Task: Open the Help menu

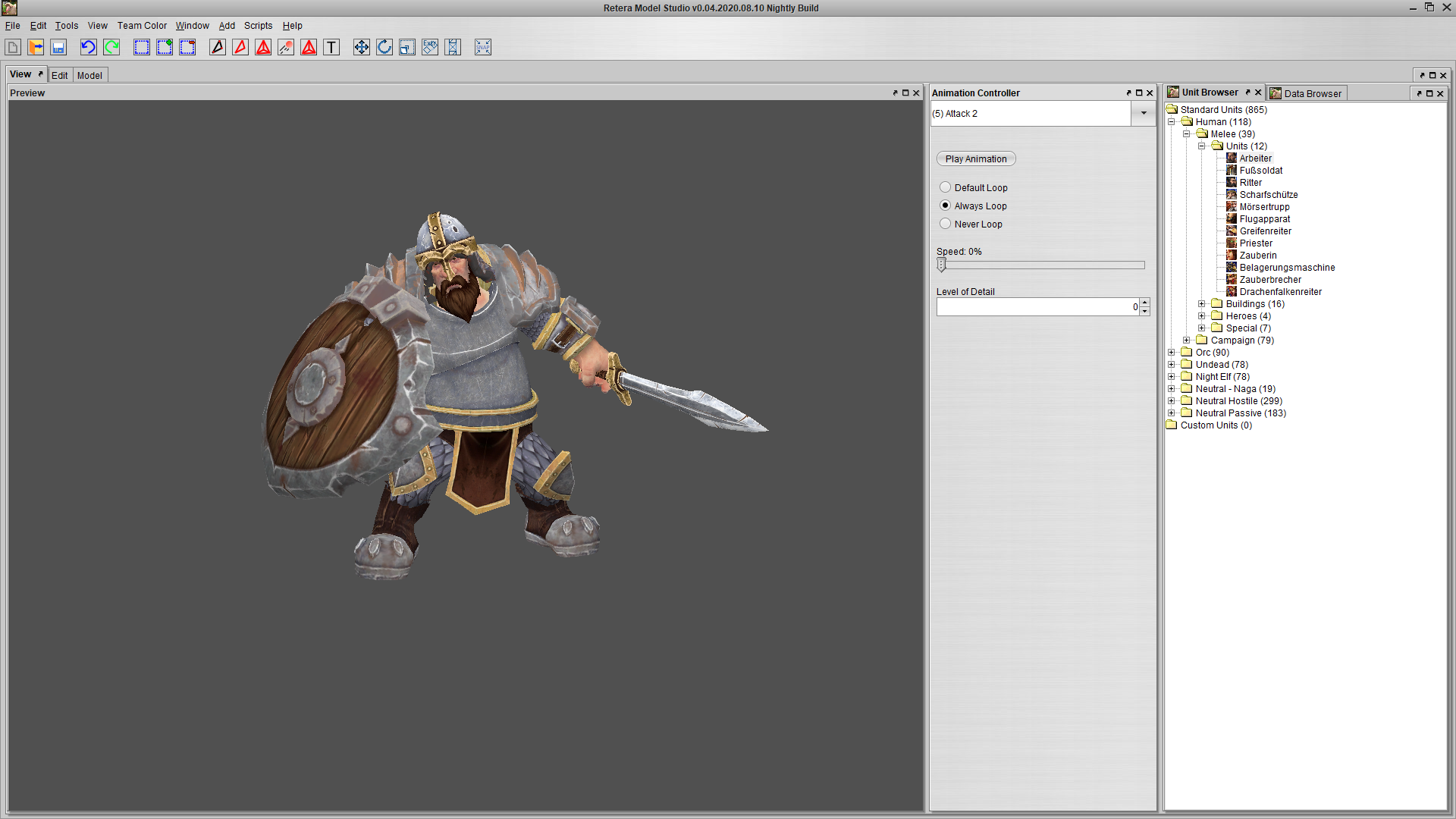Action: (293, 26)
